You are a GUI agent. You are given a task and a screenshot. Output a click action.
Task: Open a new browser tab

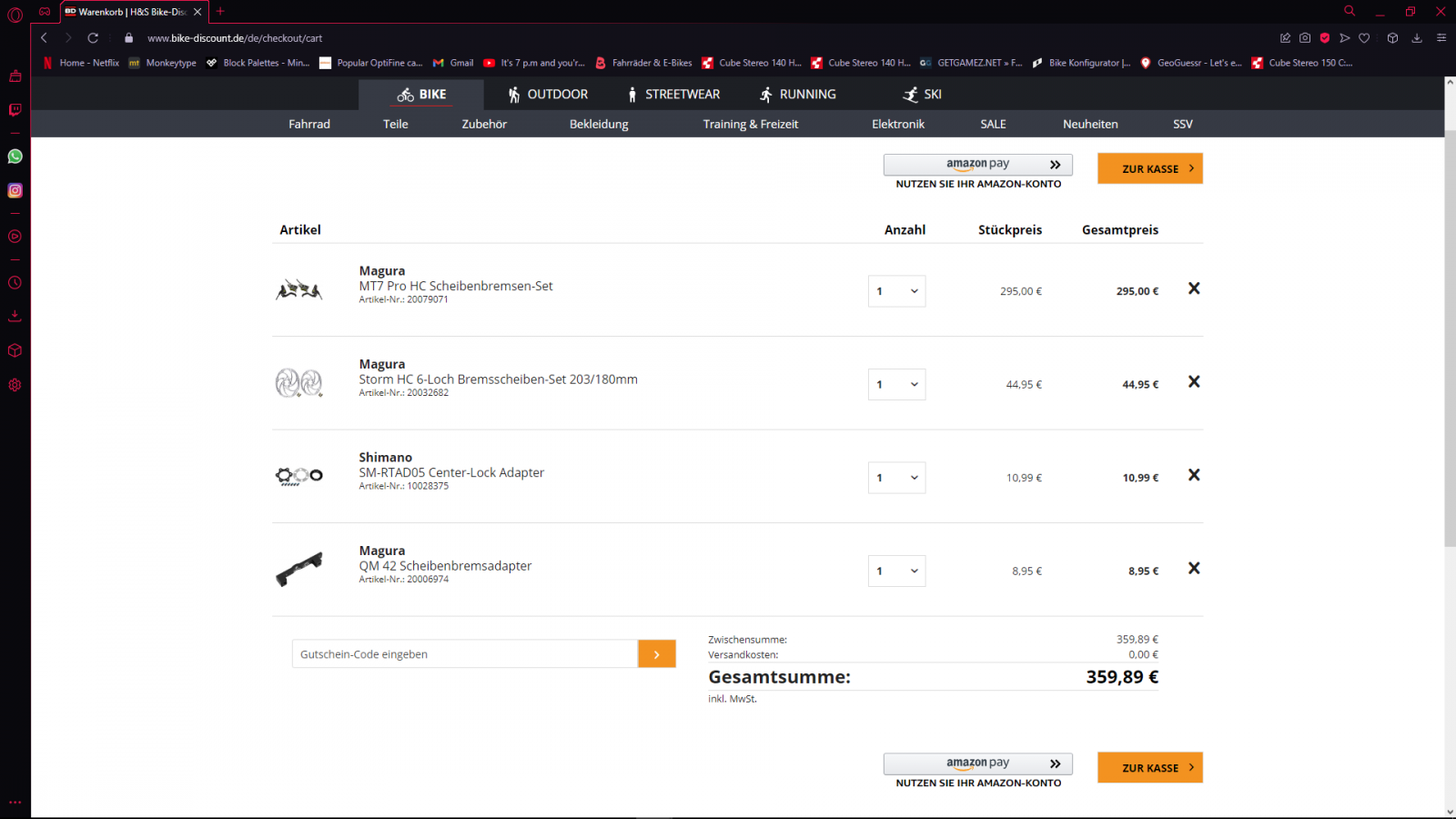coord(220,12)
